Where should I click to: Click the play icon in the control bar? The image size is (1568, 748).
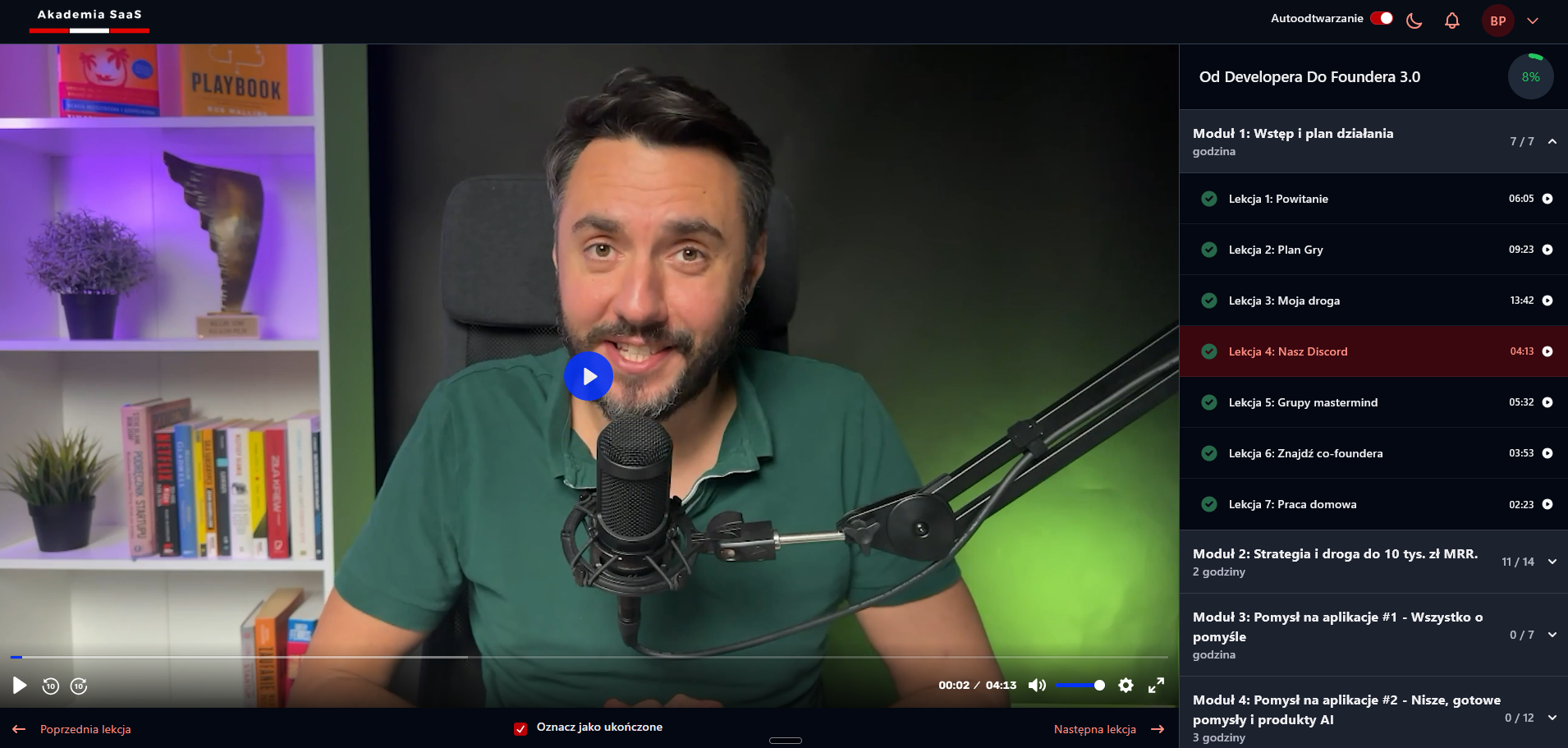click(x=20, y=686)
